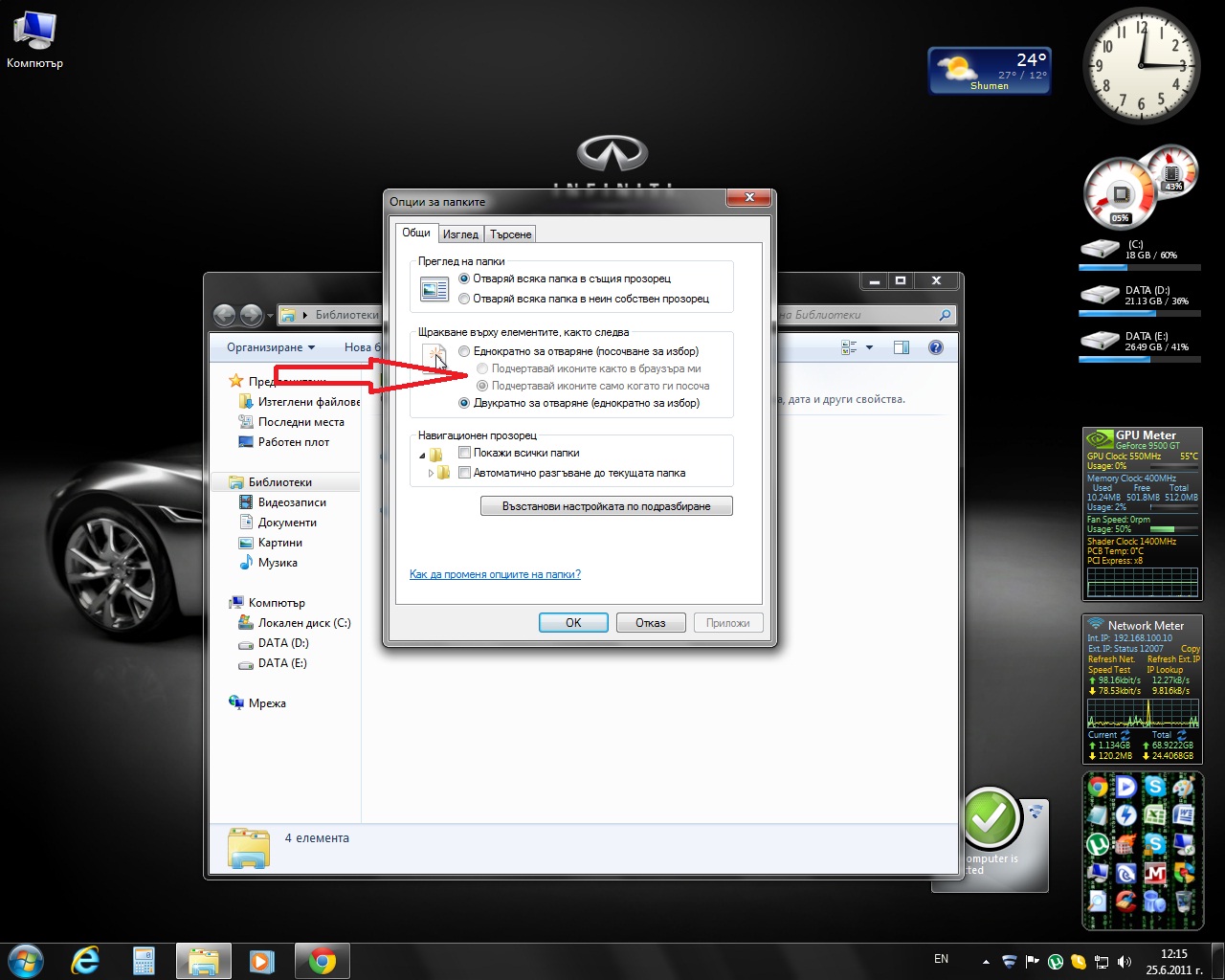Select Работен плот in the Explorer sidebar

click(283, 442)
